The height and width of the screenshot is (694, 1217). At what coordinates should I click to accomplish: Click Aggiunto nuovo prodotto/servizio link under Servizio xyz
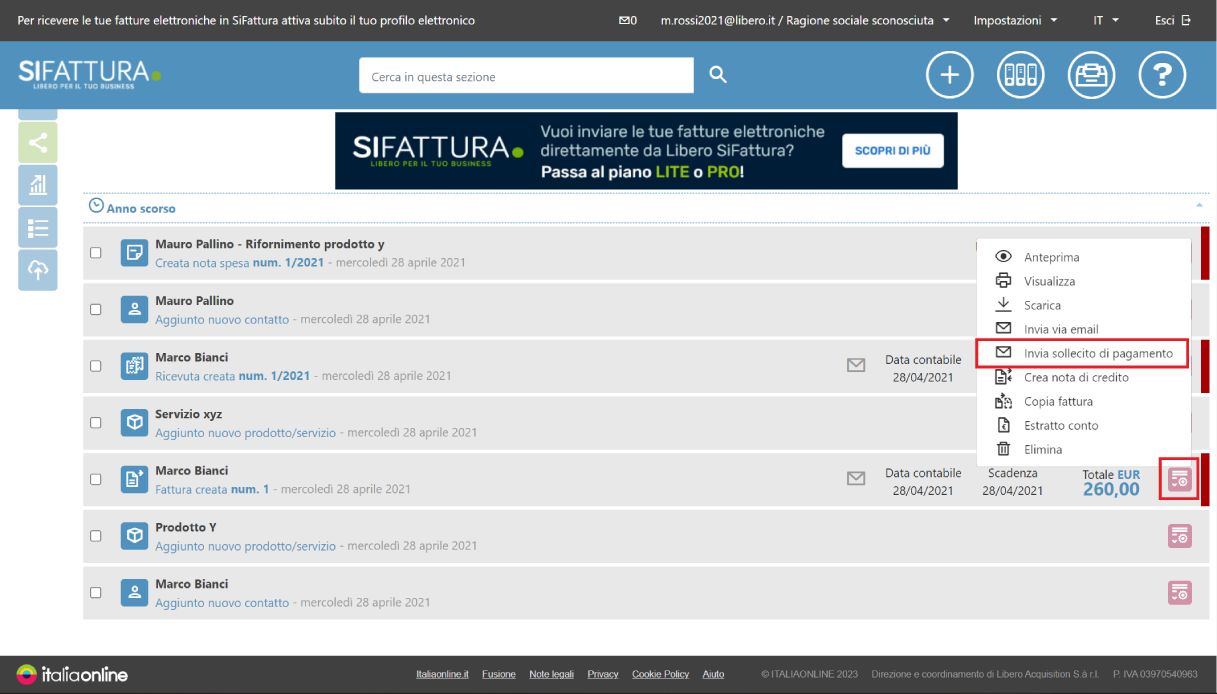pos(246,433)
